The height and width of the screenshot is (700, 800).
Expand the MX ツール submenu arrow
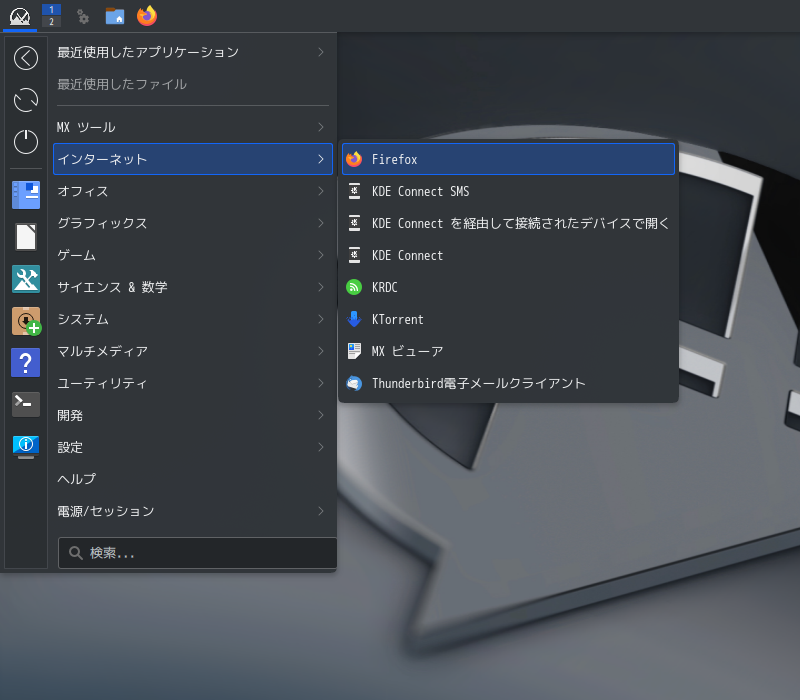click(320, 127)
